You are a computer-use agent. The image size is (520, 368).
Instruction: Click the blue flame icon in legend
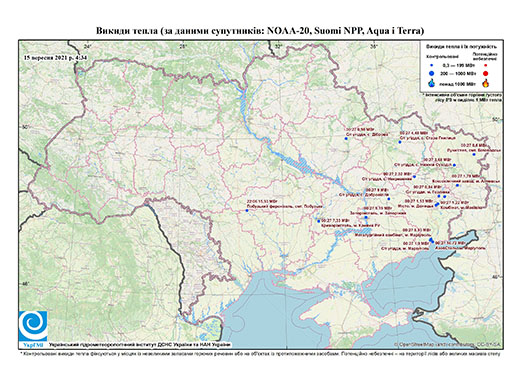coord(432,83)
